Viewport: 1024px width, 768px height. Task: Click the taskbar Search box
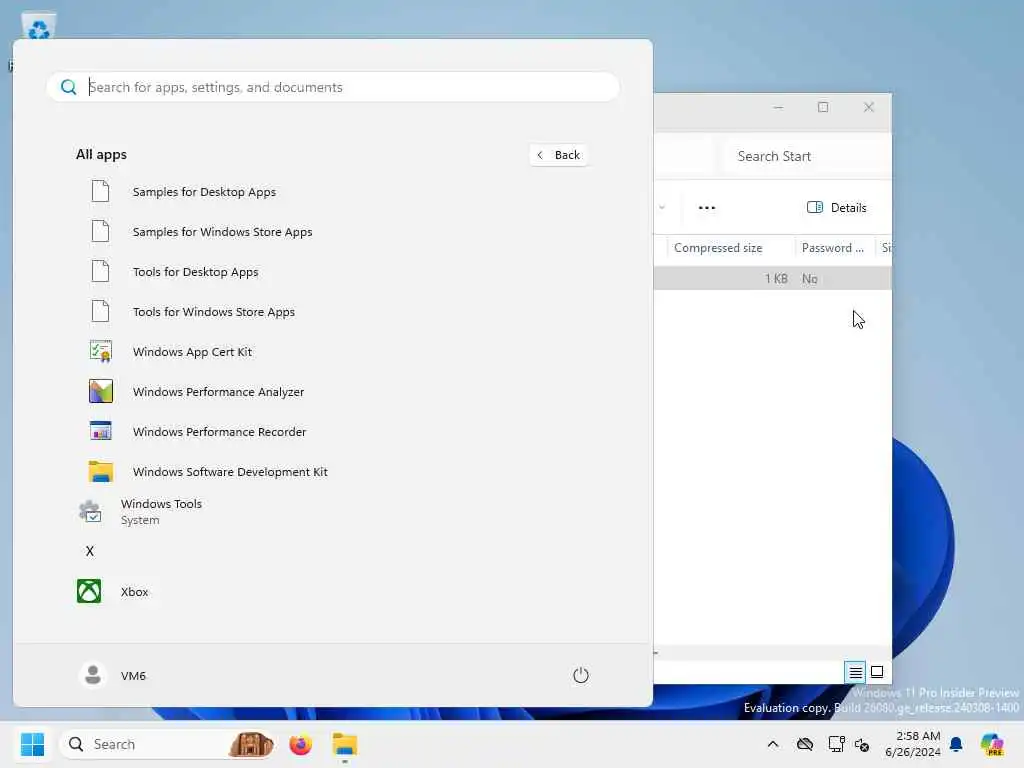pos(167,744)
